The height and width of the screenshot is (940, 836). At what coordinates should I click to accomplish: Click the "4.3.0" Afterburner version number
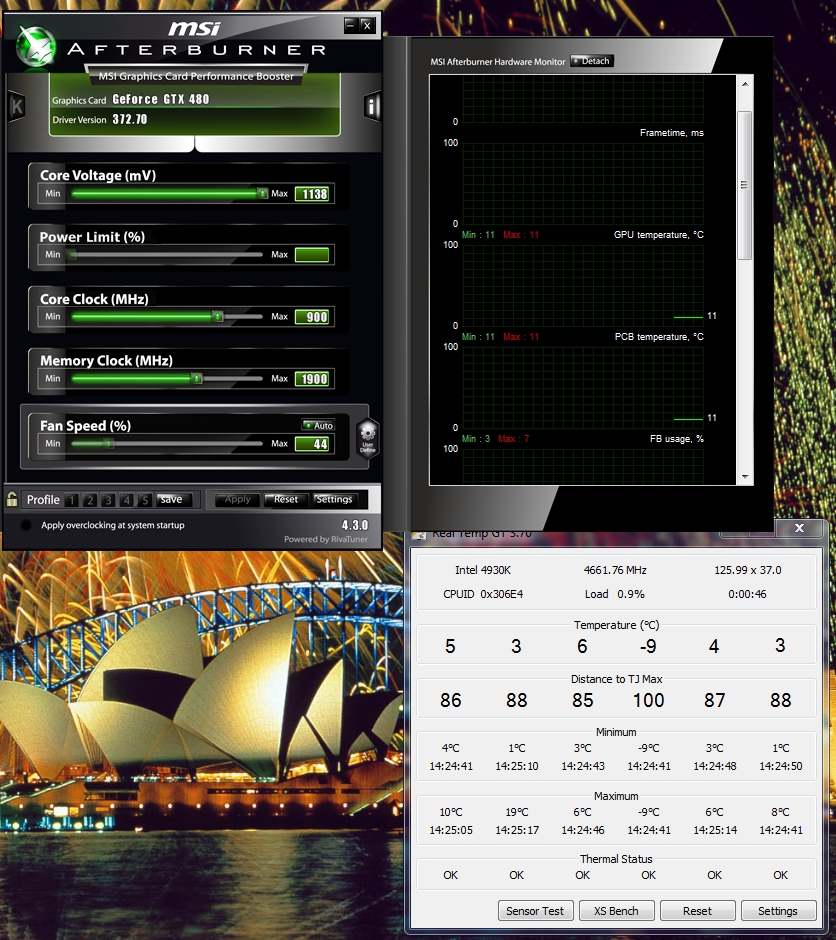click(x=355, y=525)
